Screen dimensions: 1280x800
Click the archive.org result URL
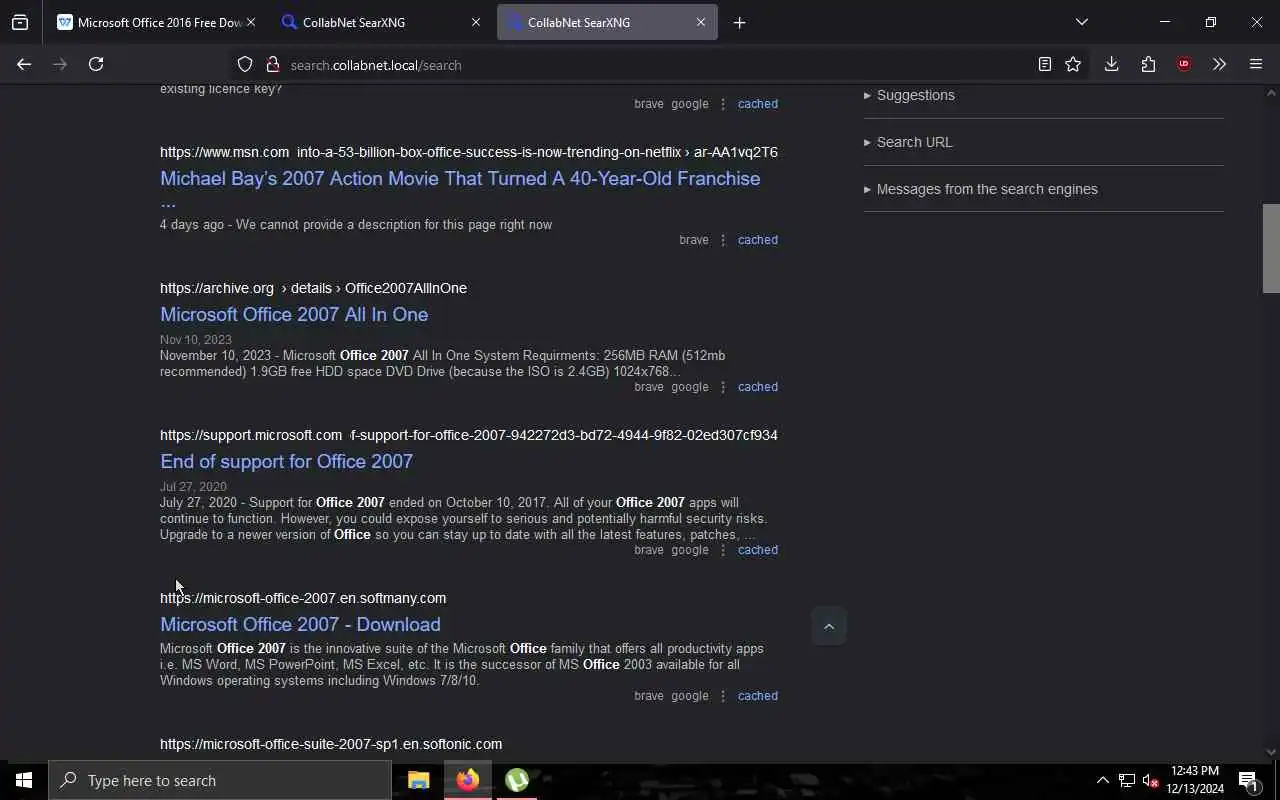pyautogui.click(x=313, y=288)
